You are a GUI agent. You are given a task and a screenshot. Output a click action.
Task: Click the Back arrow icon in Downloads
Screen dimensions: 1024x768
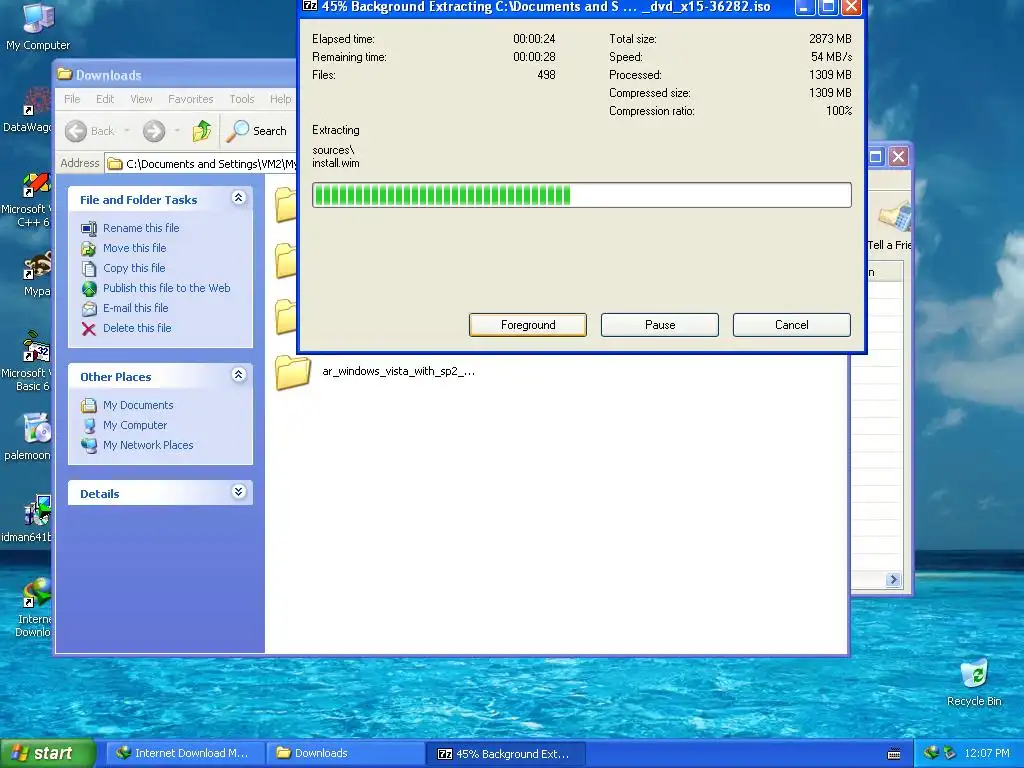pos(76,131)
